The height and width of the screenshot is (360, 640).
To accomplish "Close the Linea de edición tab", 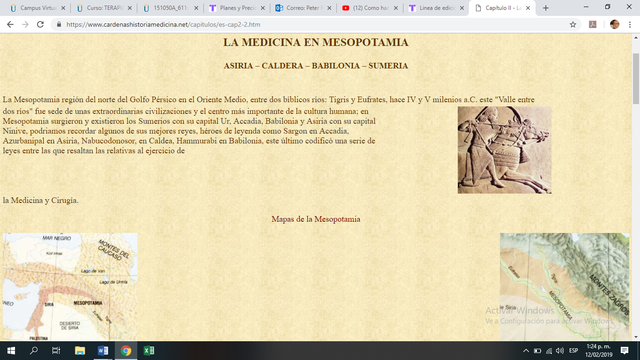I will 462,8.
